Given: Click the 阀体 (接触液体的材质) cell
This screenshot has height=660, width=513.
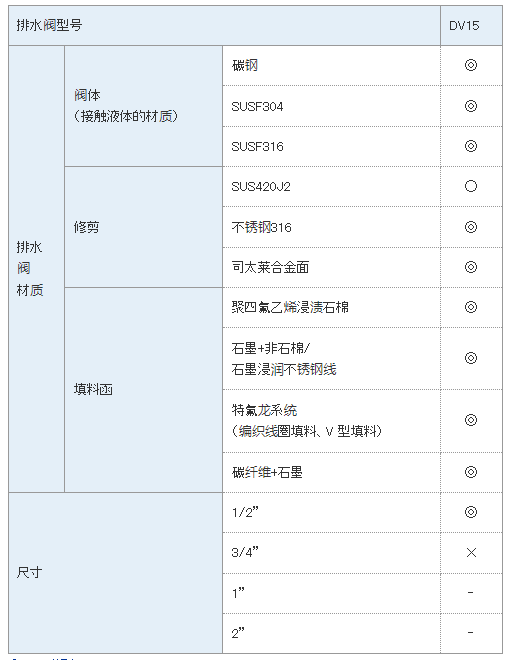Looking at the screenshot, I should [144, 106].
